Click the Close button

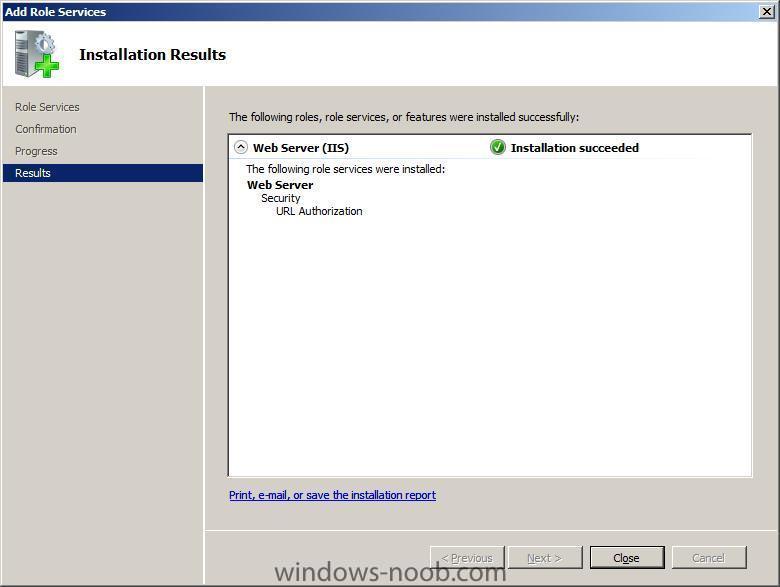[627, 558]
